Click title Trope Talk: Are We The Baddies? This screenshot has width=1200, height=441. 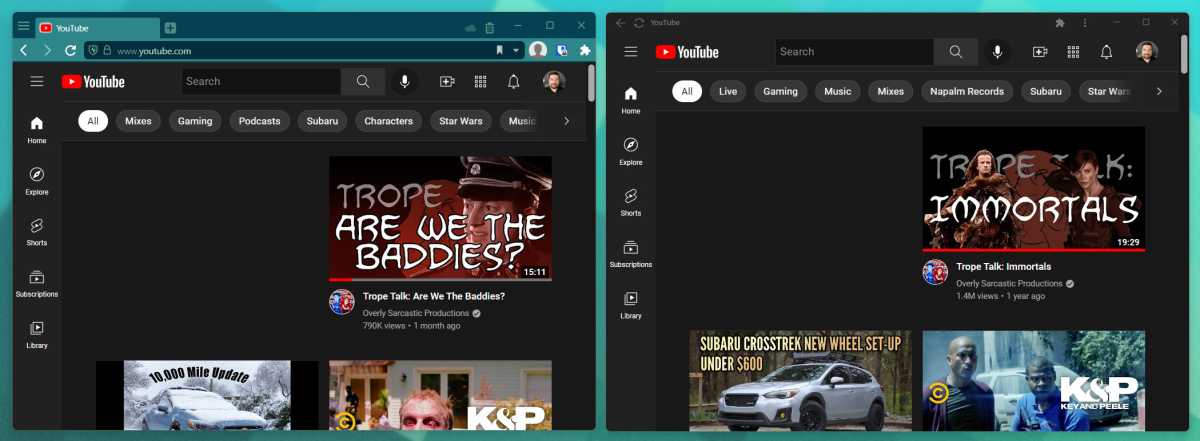coord(434,296)
